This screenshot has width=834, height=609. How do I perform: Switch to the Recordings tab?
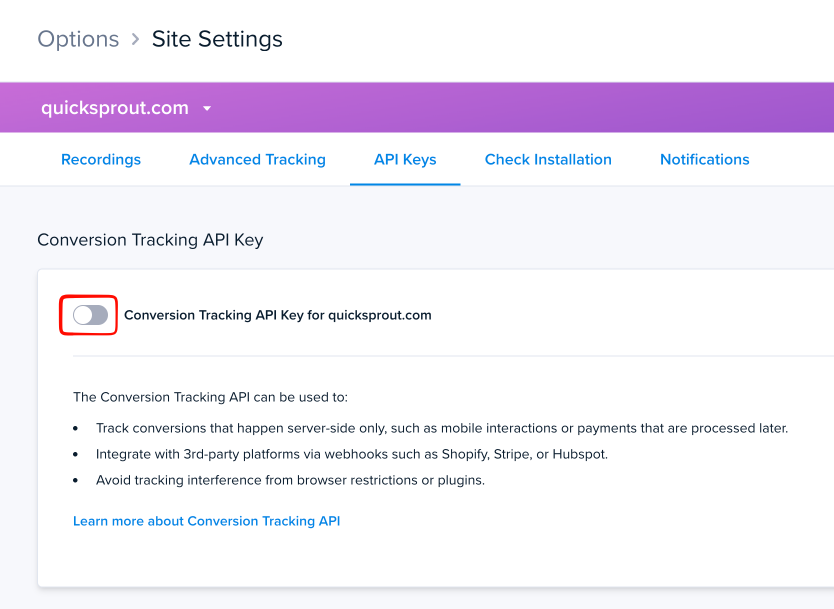pos(101,159)
